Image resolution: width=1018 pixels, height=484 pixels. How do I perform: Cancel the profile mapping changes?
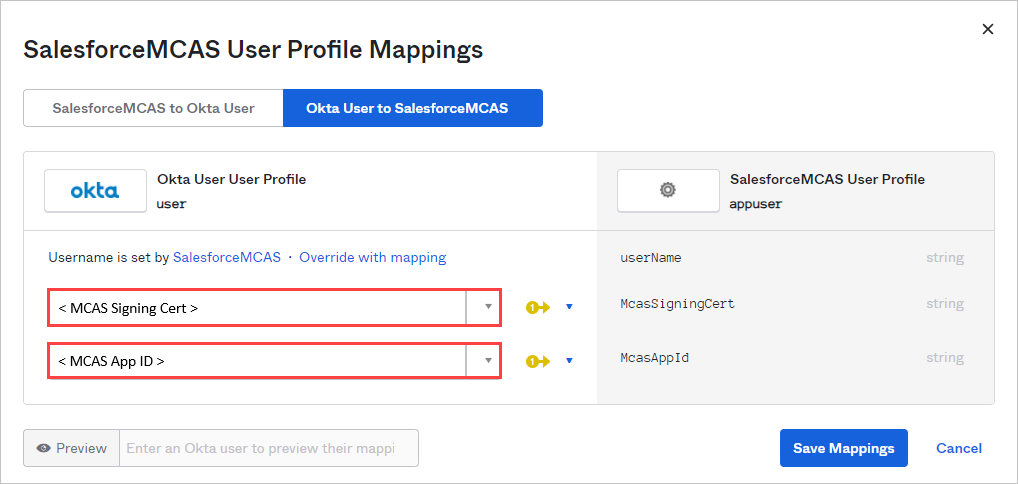click(958, 448)
